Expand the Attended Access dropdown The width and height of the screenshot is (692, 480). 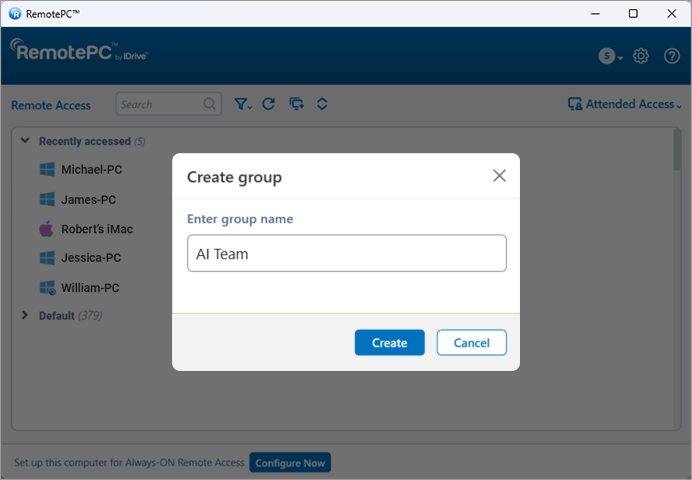point(624,104)
